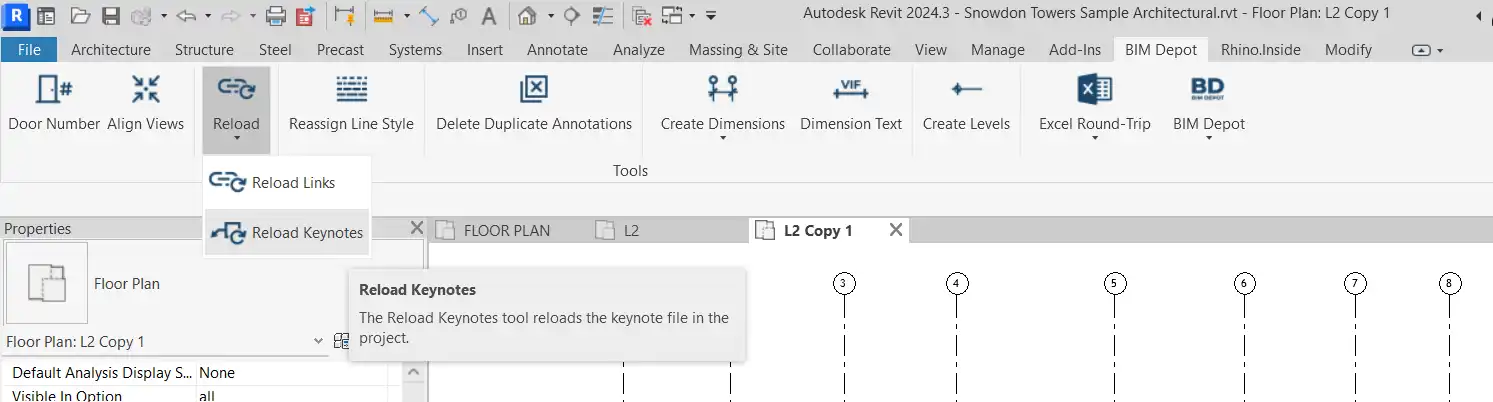Screen dimensions: 1493x402
Task: Open the BIM Depot dropdown in ribbon panel
Action: click(x=1209, y=108)
